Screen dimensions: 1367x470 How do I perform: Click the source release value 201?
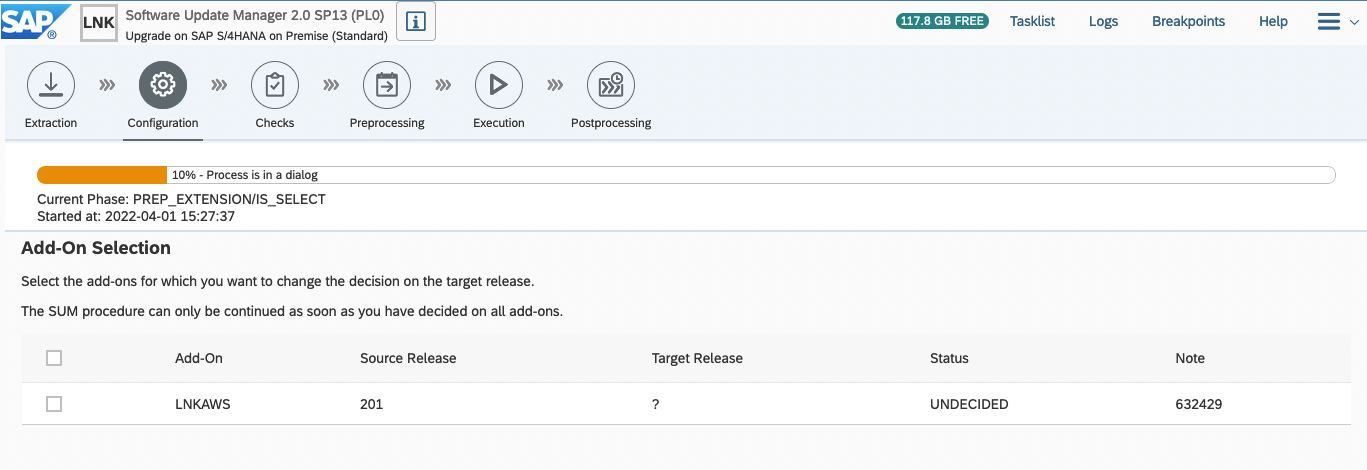[371, 404]
